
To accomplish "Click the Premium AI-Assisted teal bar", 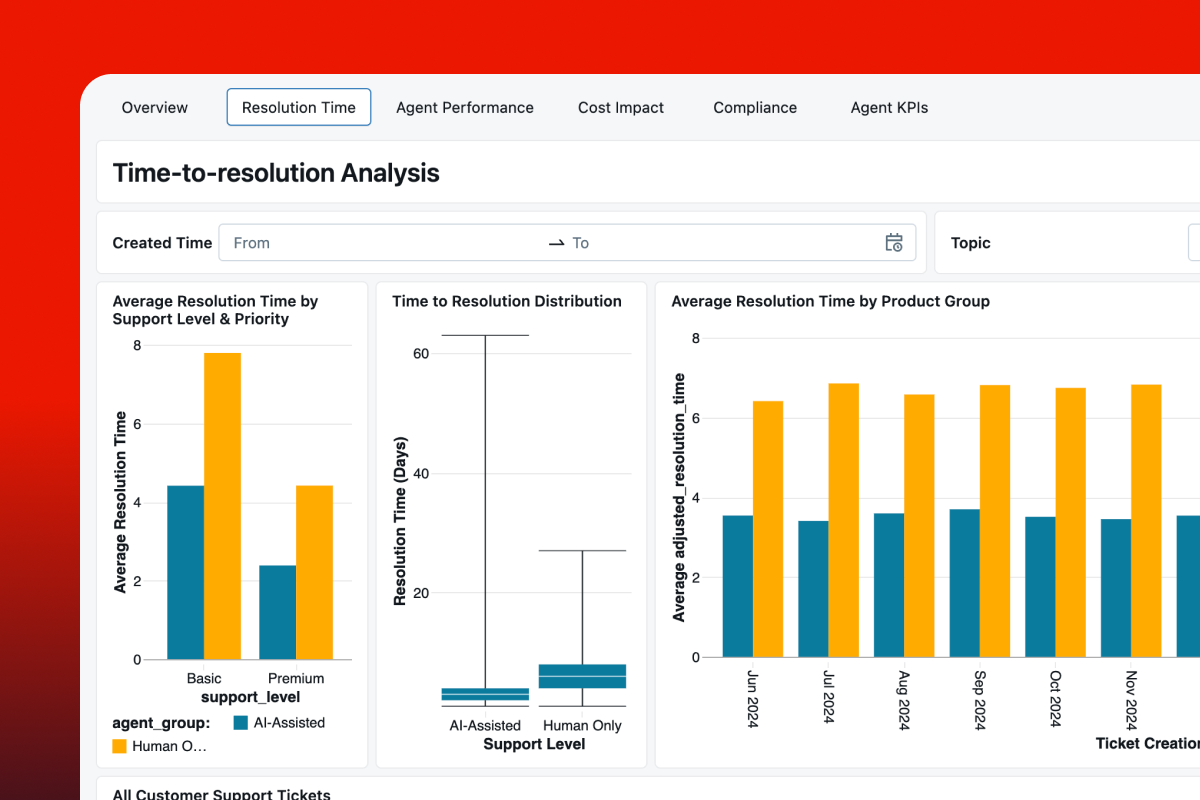I will pos(277,612).
